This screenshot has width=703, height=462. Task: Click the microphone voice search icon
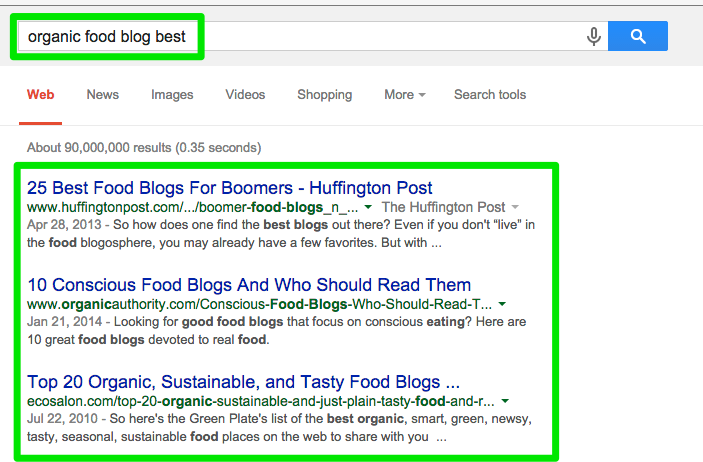pos(594,36)
